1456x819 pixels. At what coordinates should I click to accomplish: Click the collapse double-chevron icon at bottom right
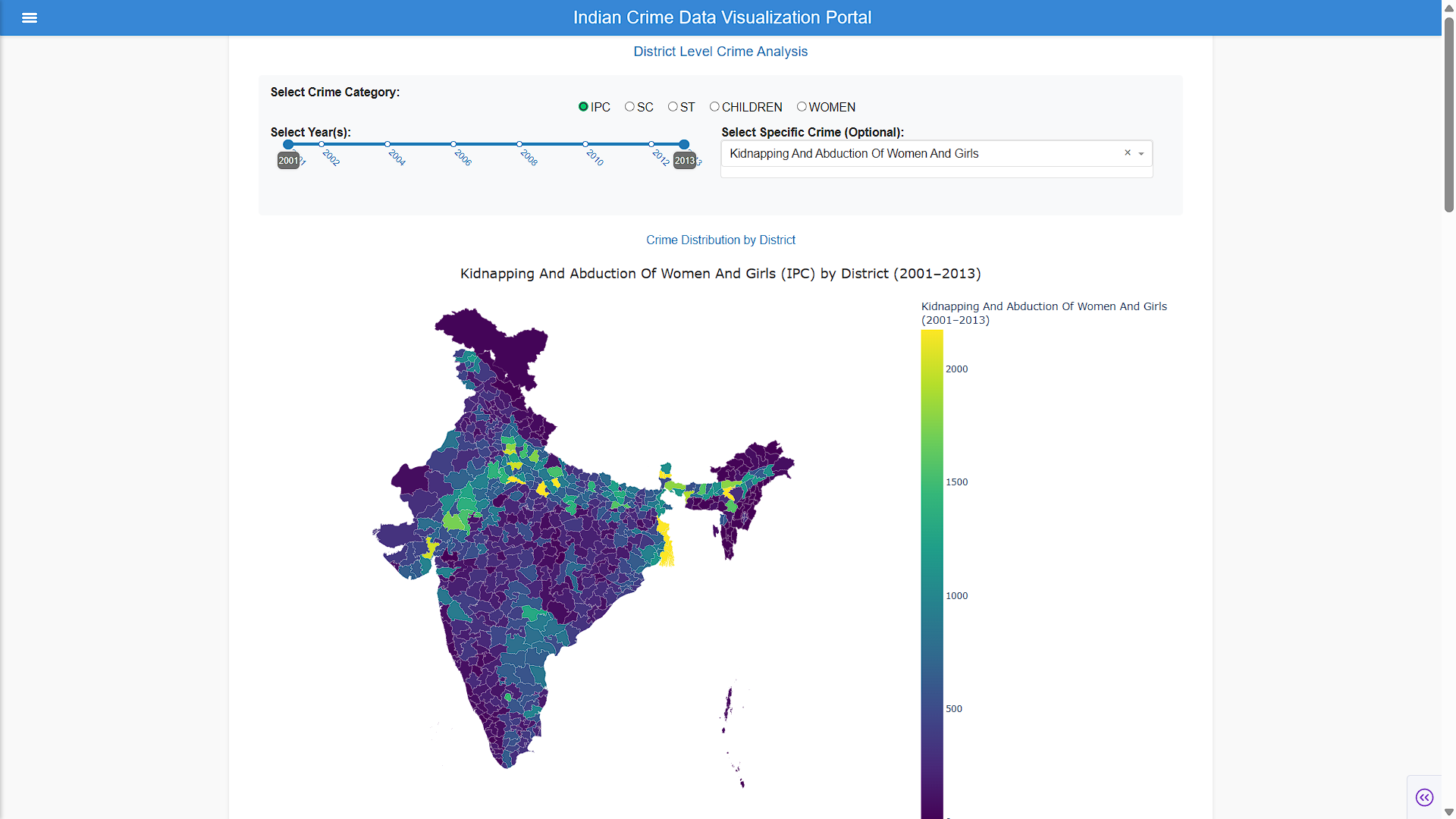pos(1424,797)
